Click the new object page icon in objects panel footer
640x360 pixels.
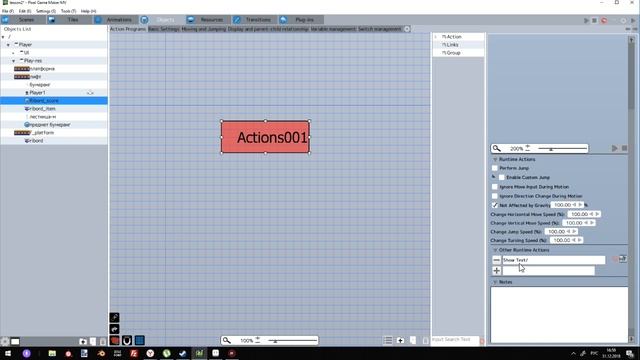[x=93, y=341]
